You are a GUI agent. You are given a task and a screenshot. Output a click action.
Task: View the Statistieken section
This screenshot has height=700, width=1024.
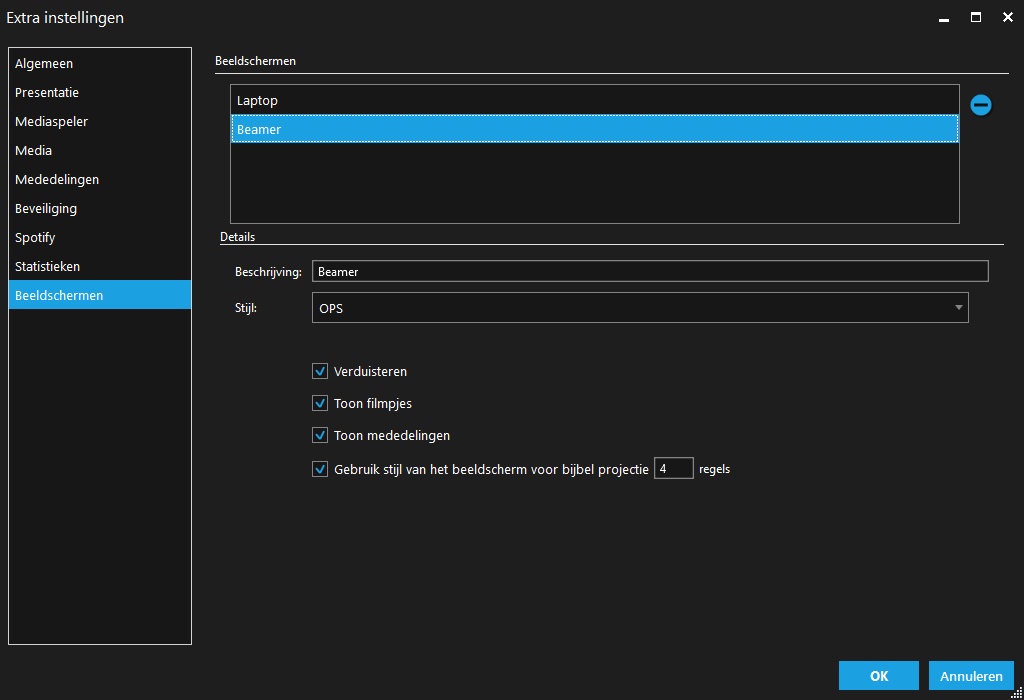click(100, 266)
